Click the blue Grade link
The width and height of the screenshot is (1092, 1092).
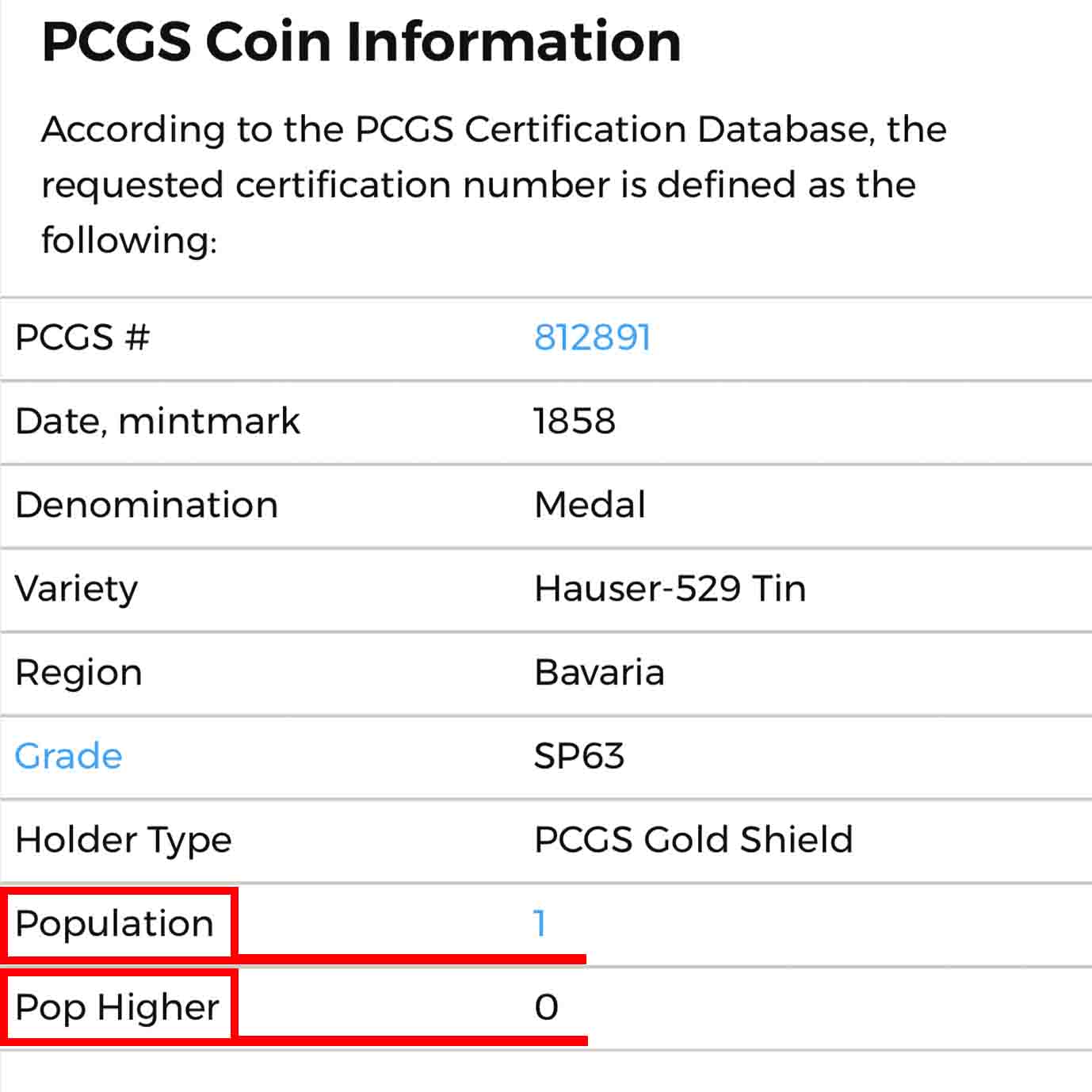click(69, 756)
